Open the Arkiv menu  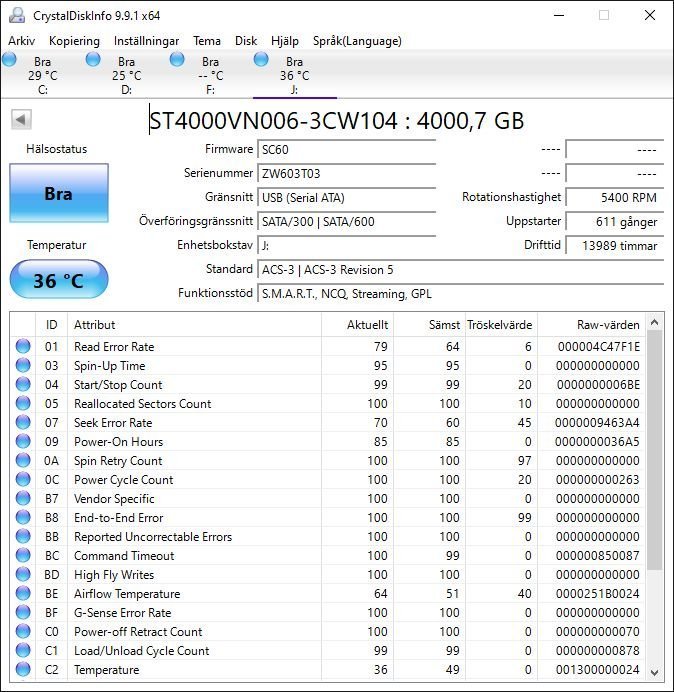[22, 41]
